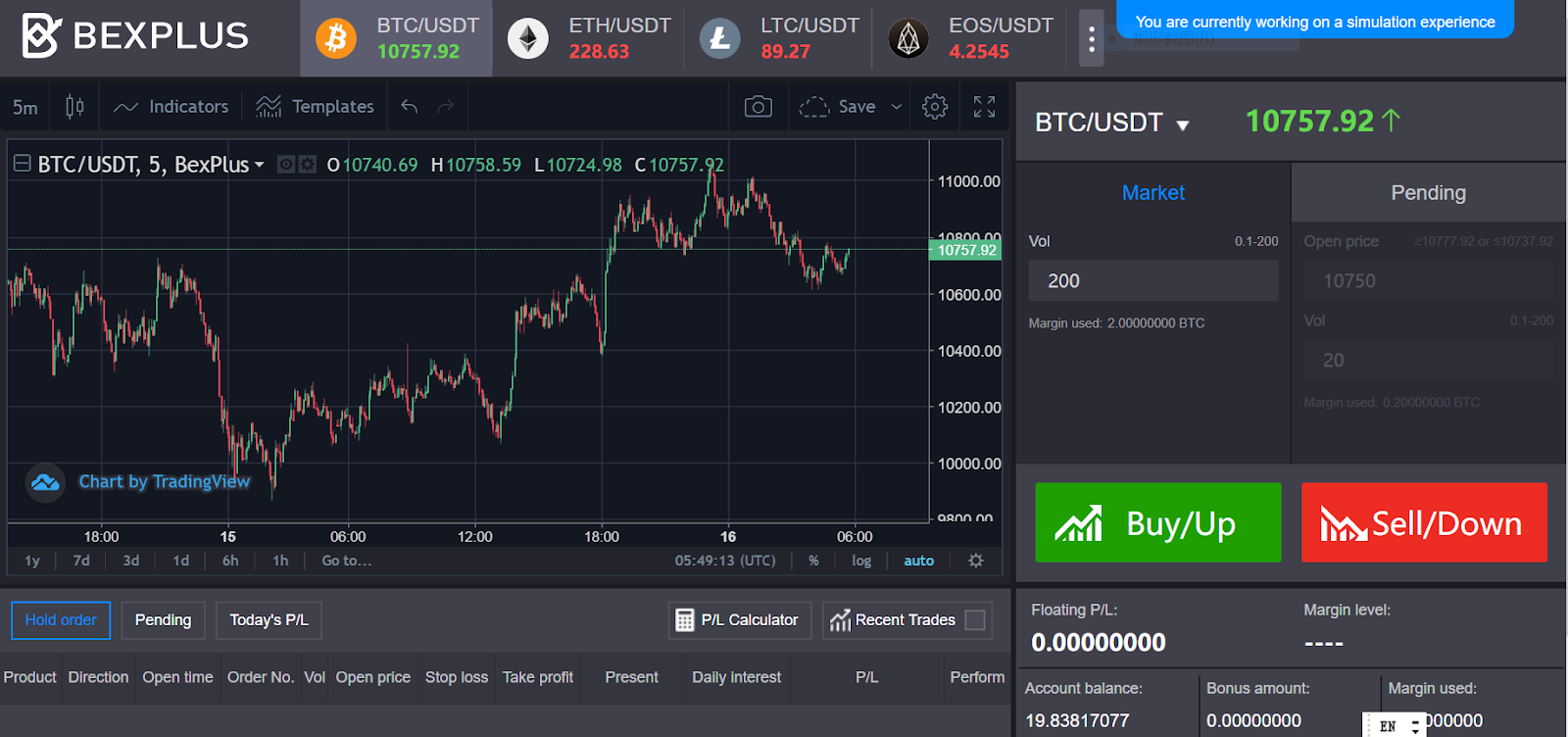
Task: Click the Pending Vol input field
Action: 1429,361
